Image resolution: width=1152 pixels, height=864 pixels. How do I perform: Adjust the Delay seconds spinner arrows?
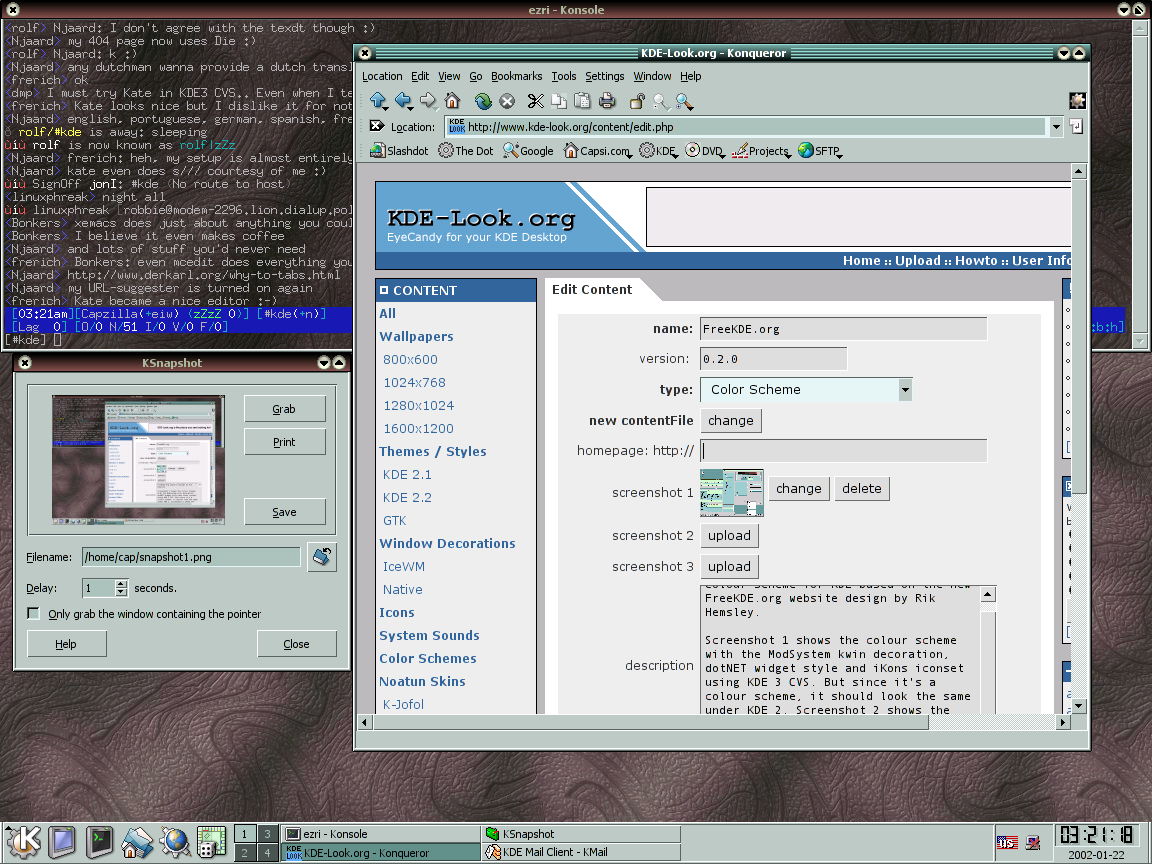click(121, 588)
